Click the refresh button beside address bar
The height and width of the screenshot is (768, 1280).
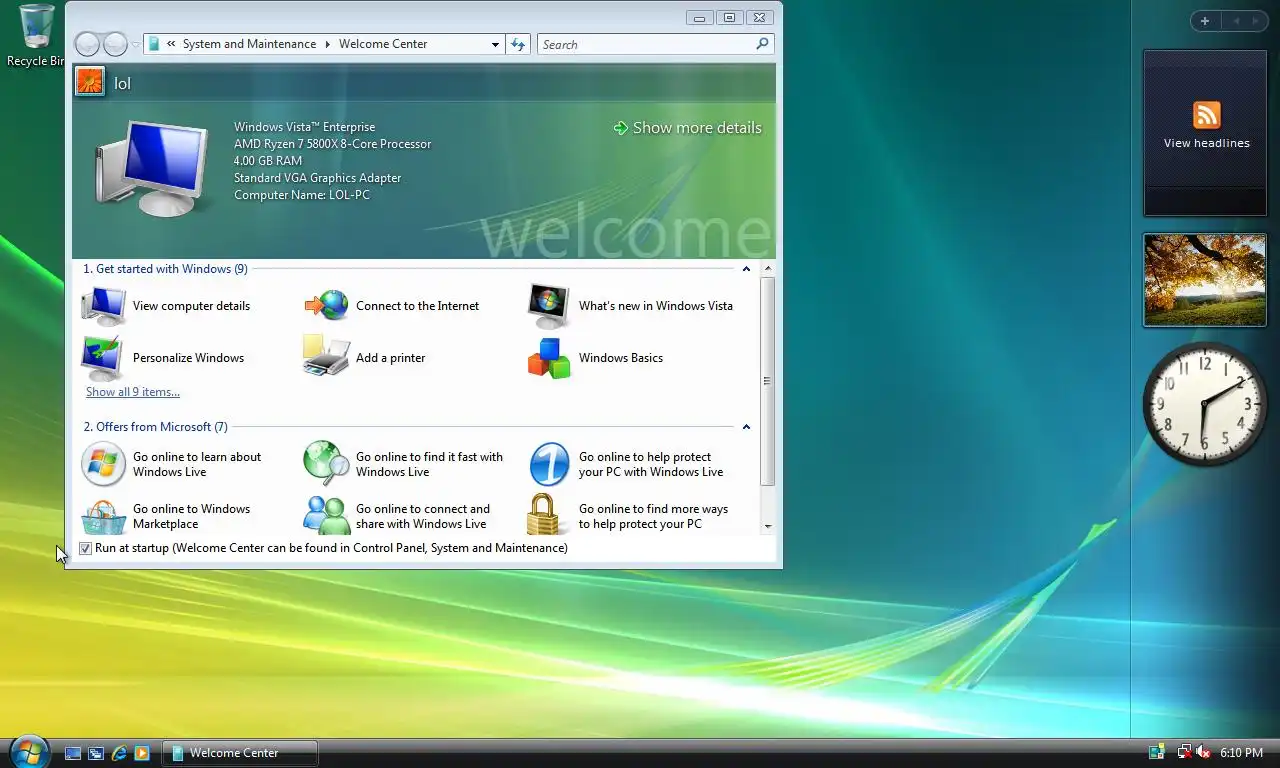[517, 44]
